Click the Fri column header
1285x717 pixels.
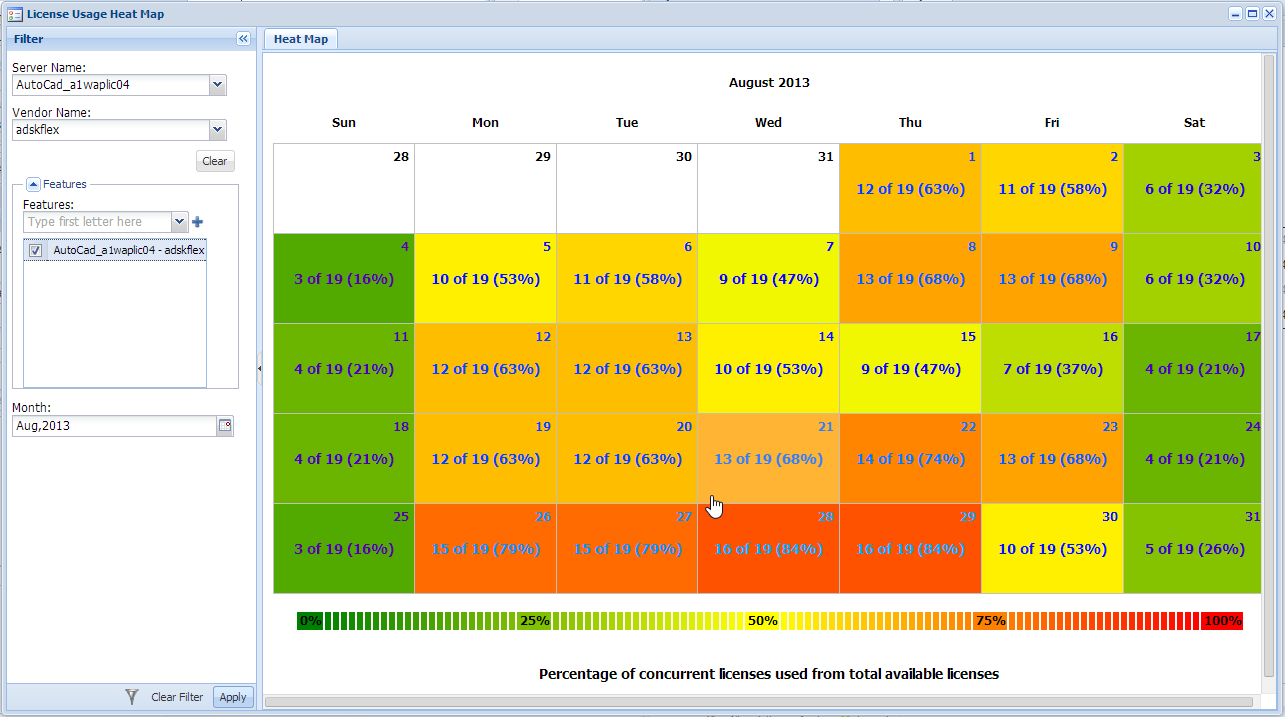pos(1052,123)
